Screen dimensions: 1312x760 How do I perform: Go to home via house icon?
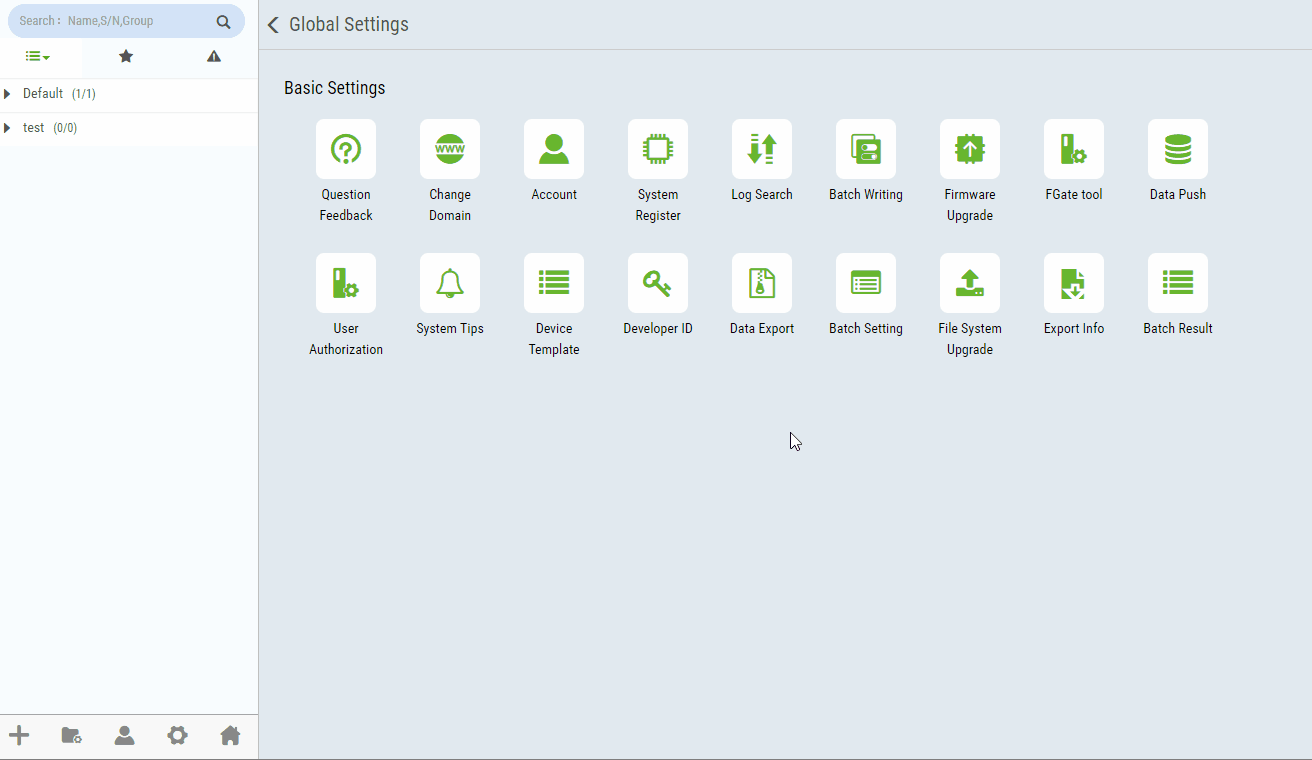pyautogui.click(x=230, y=736)
